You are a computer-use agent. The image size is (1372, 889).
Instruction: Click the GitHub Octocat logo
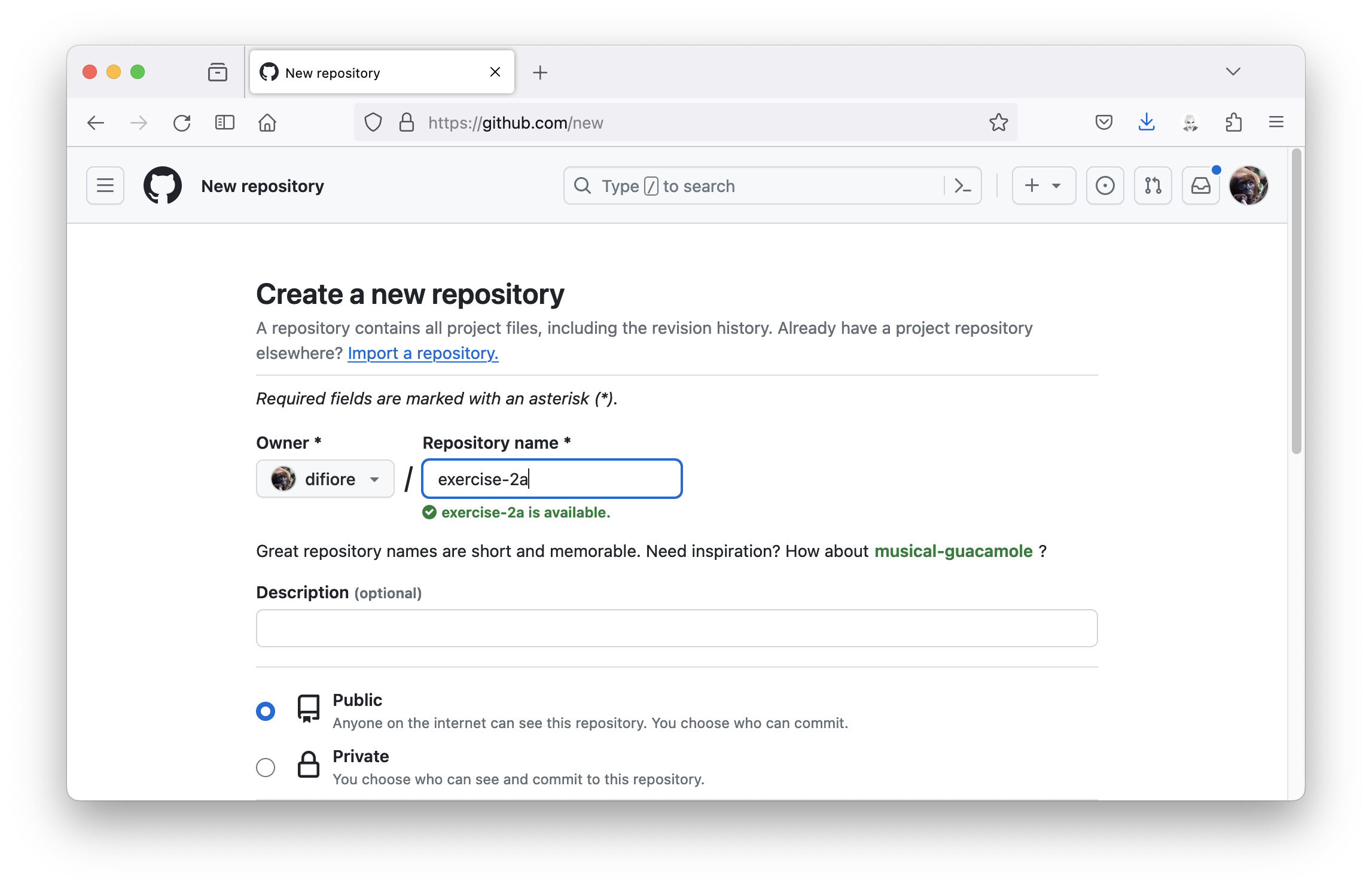click(x=163, y=185)
